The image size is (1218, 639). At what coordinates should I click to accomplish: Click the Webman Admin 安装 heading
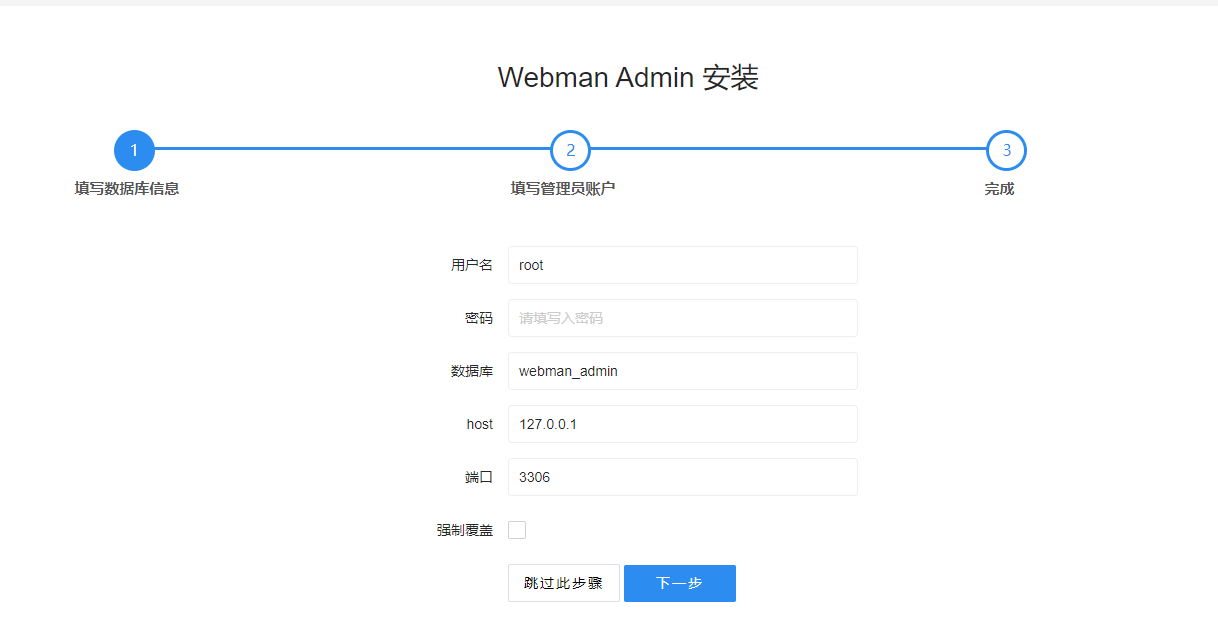[628, 77]
